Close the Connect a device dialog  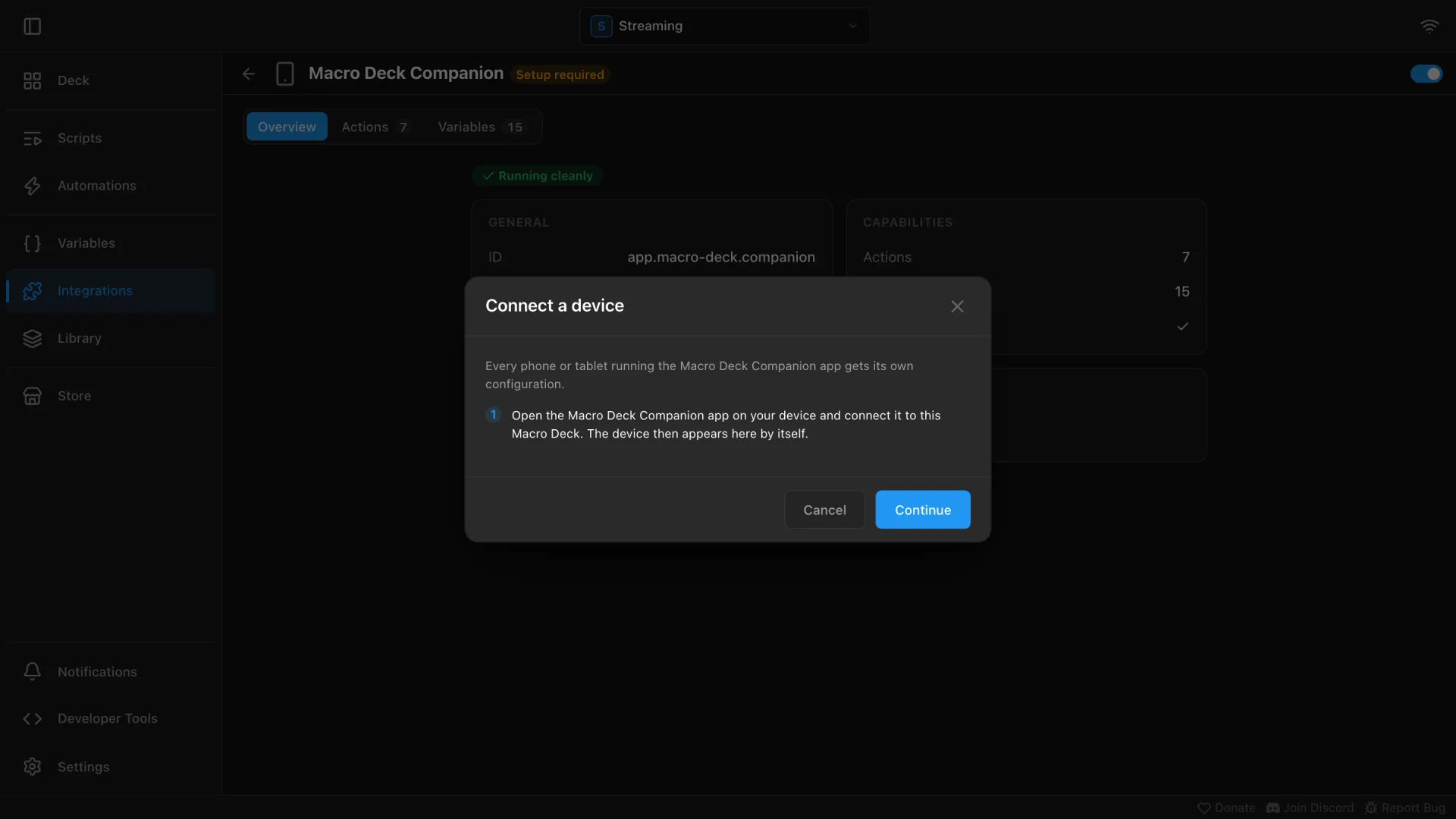click(957, 306)
